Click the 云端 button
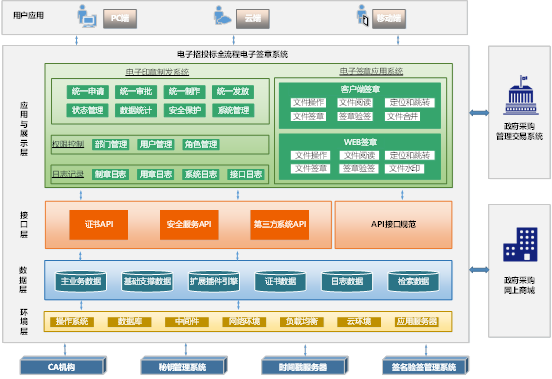Viewport: 552px width, 379px height. [253, 19]
